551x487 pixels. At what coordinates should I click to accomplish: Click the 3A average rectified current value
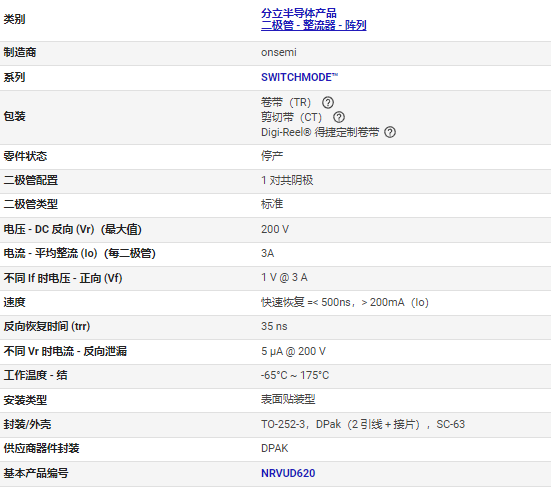[267, 253]
